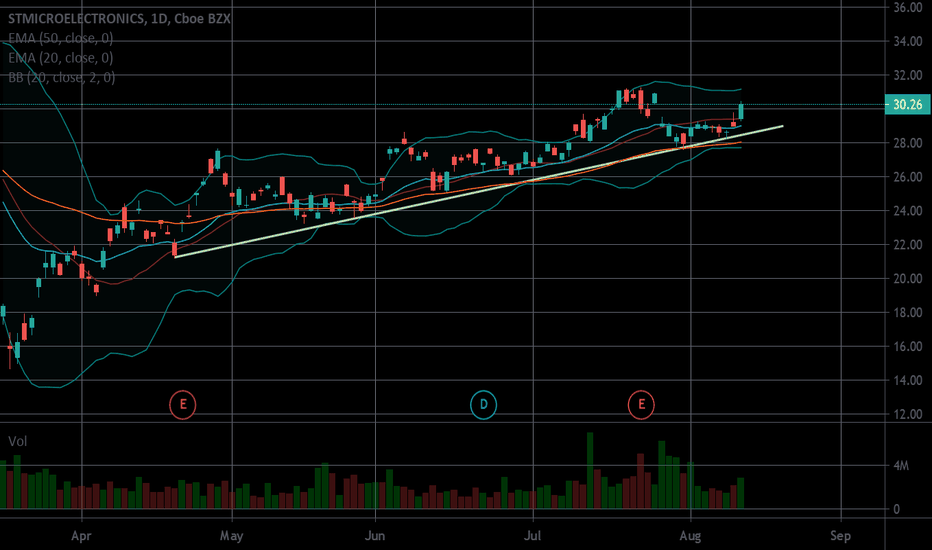
Task: Click the 4M volume axis label
Action: pyautogui.click(x=901, y=466)
